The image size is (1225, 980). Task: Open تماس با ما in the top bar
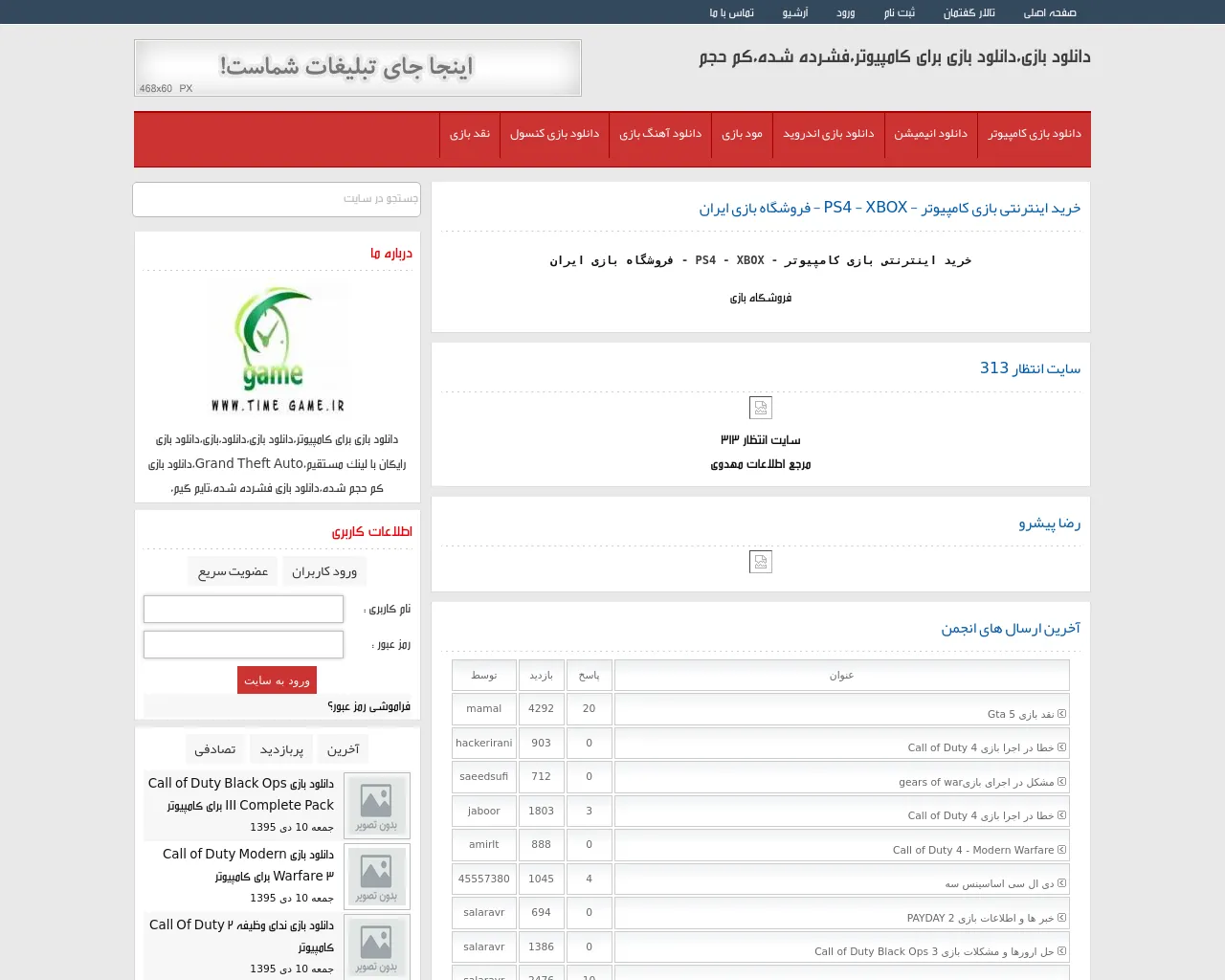click(x=732, y=12)
